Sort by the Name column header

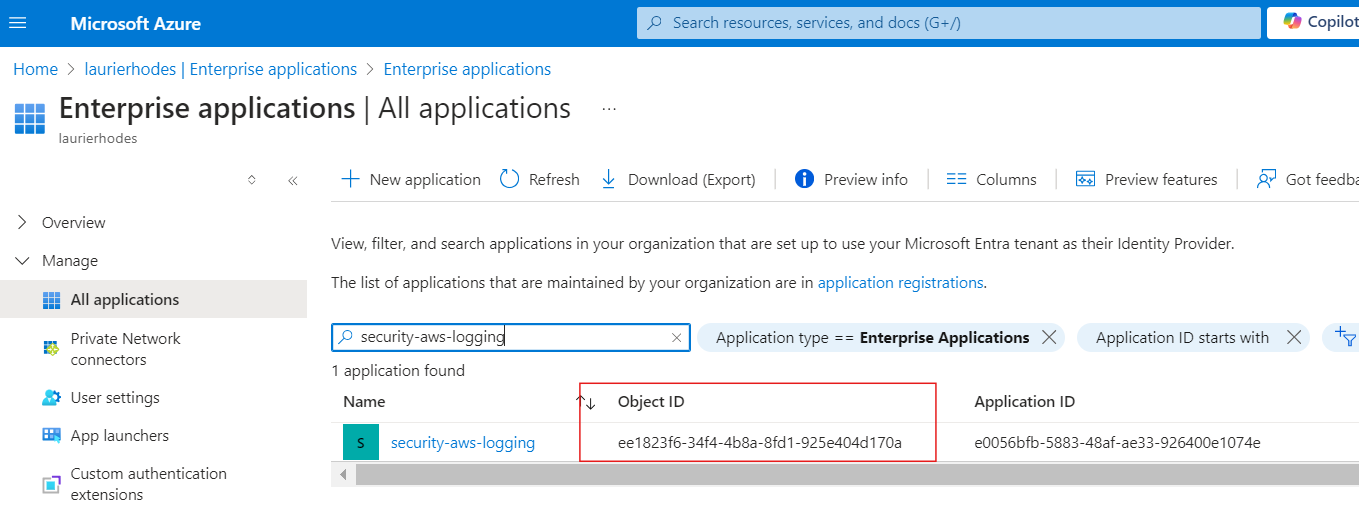point(364,402)
